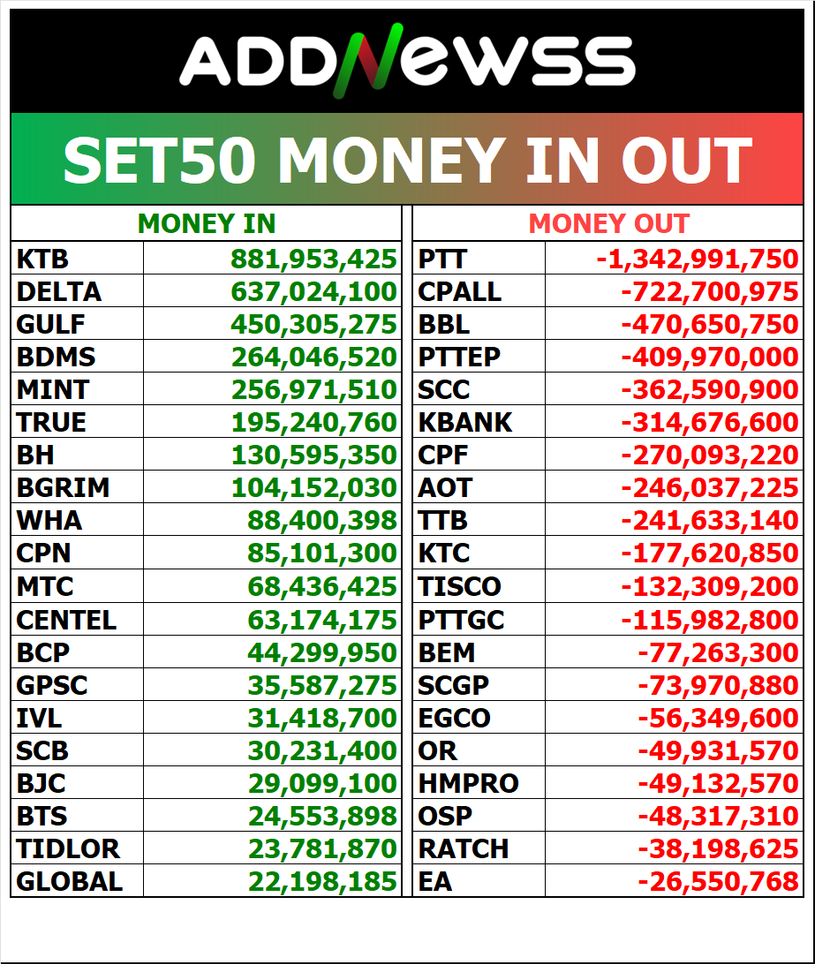Choose the CENTEL ticker cell

point(66,619)
